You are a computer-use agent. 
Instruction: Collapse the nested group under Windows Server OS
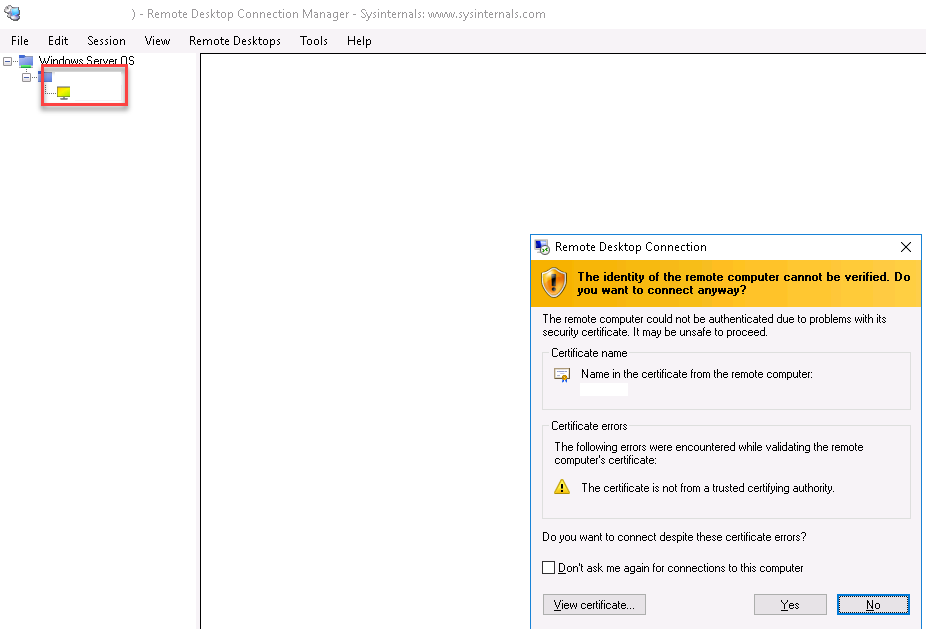click(x=27, y=77)
